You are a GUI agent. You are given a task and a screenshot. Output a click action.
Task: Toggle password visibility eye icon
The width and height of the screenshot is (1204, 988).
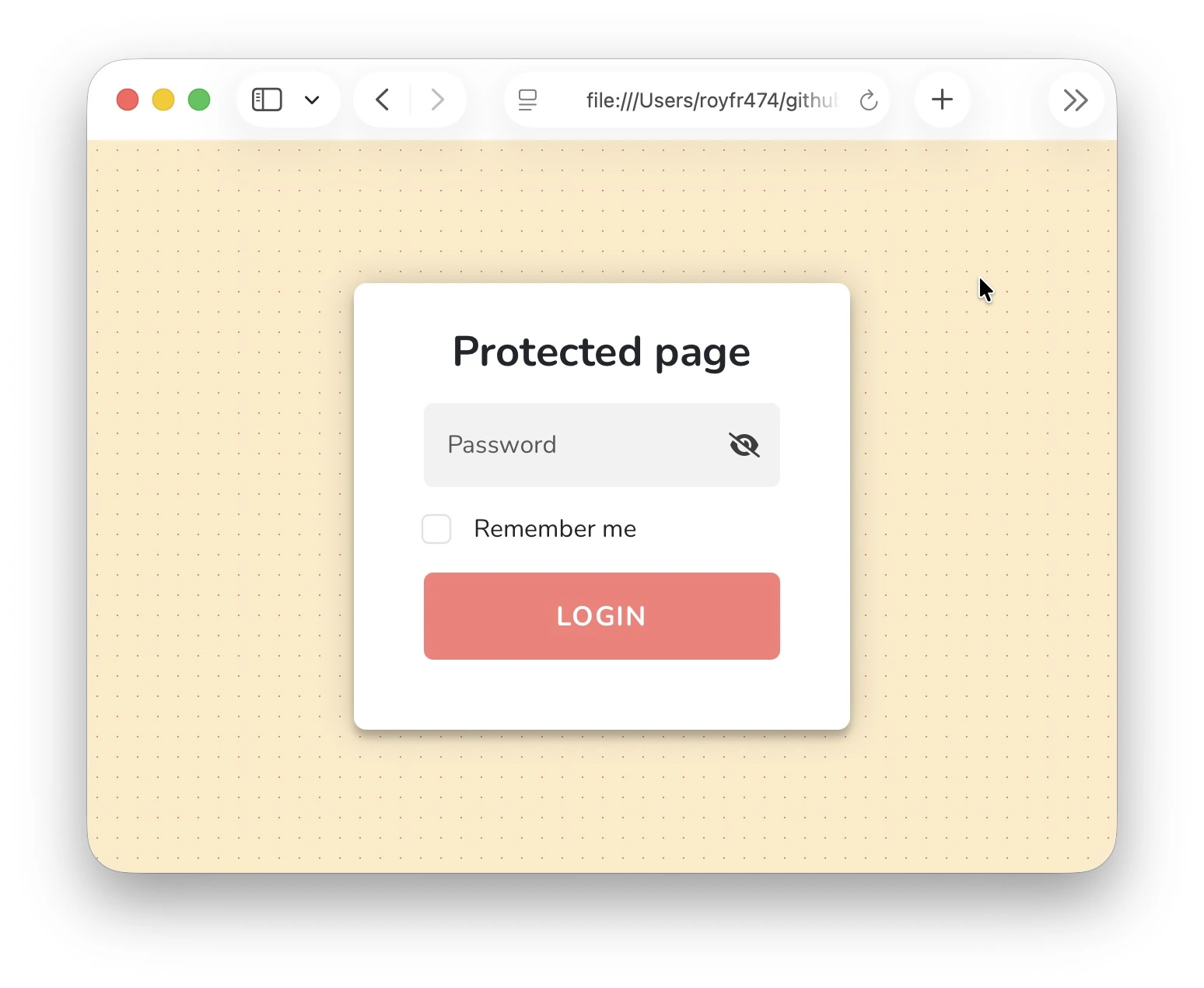[x=744, y=445]
